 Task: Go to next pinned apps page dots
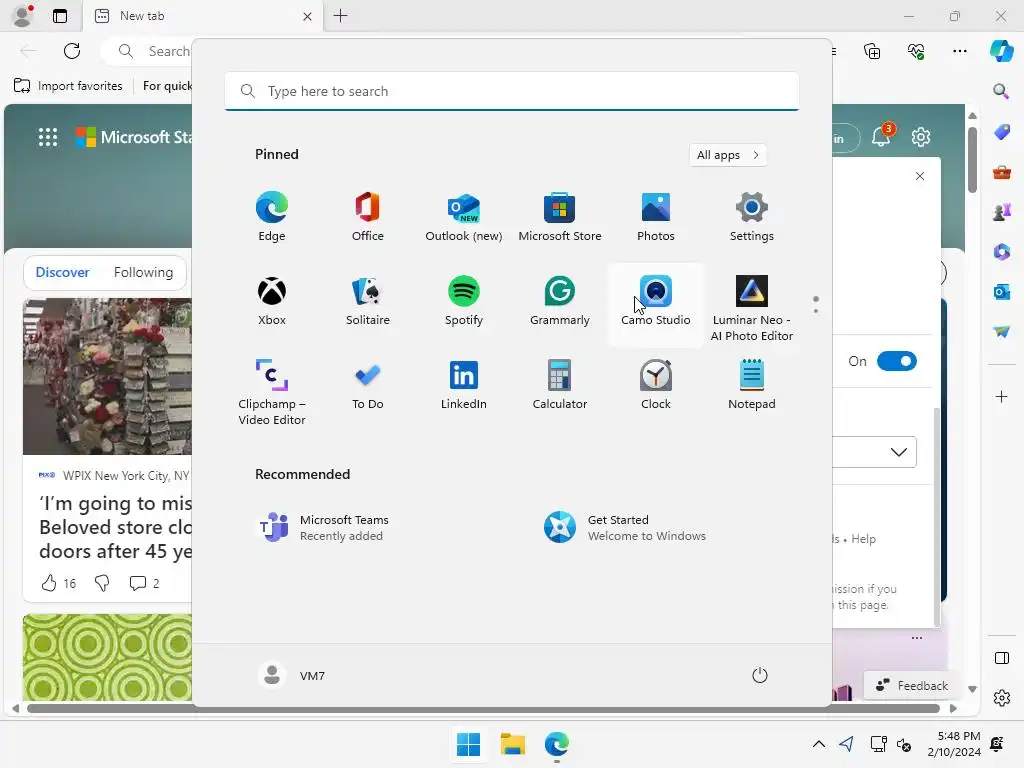pos(816,304)
